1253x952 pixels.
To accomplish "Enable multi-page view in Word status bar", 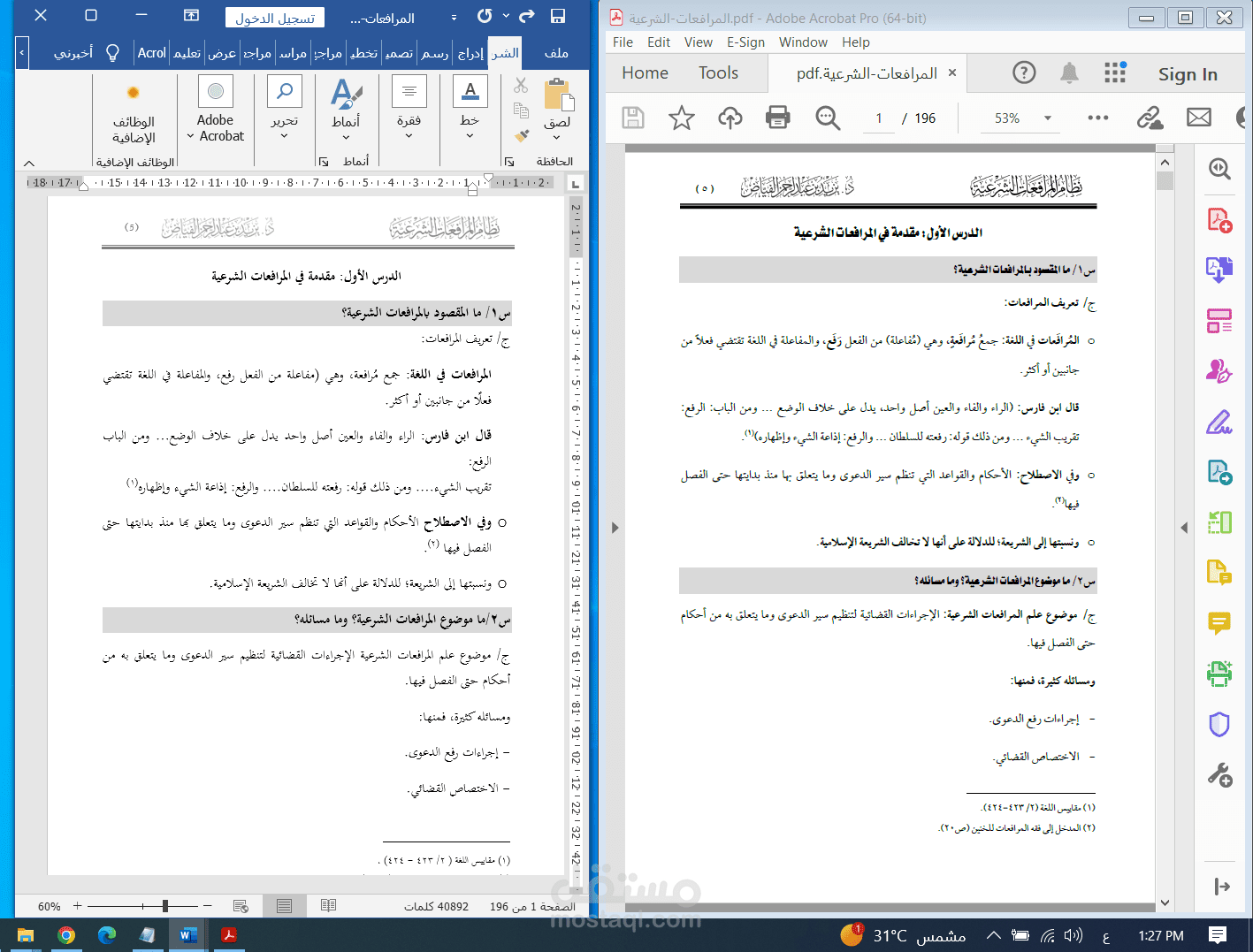I will [x=328, y=905].
